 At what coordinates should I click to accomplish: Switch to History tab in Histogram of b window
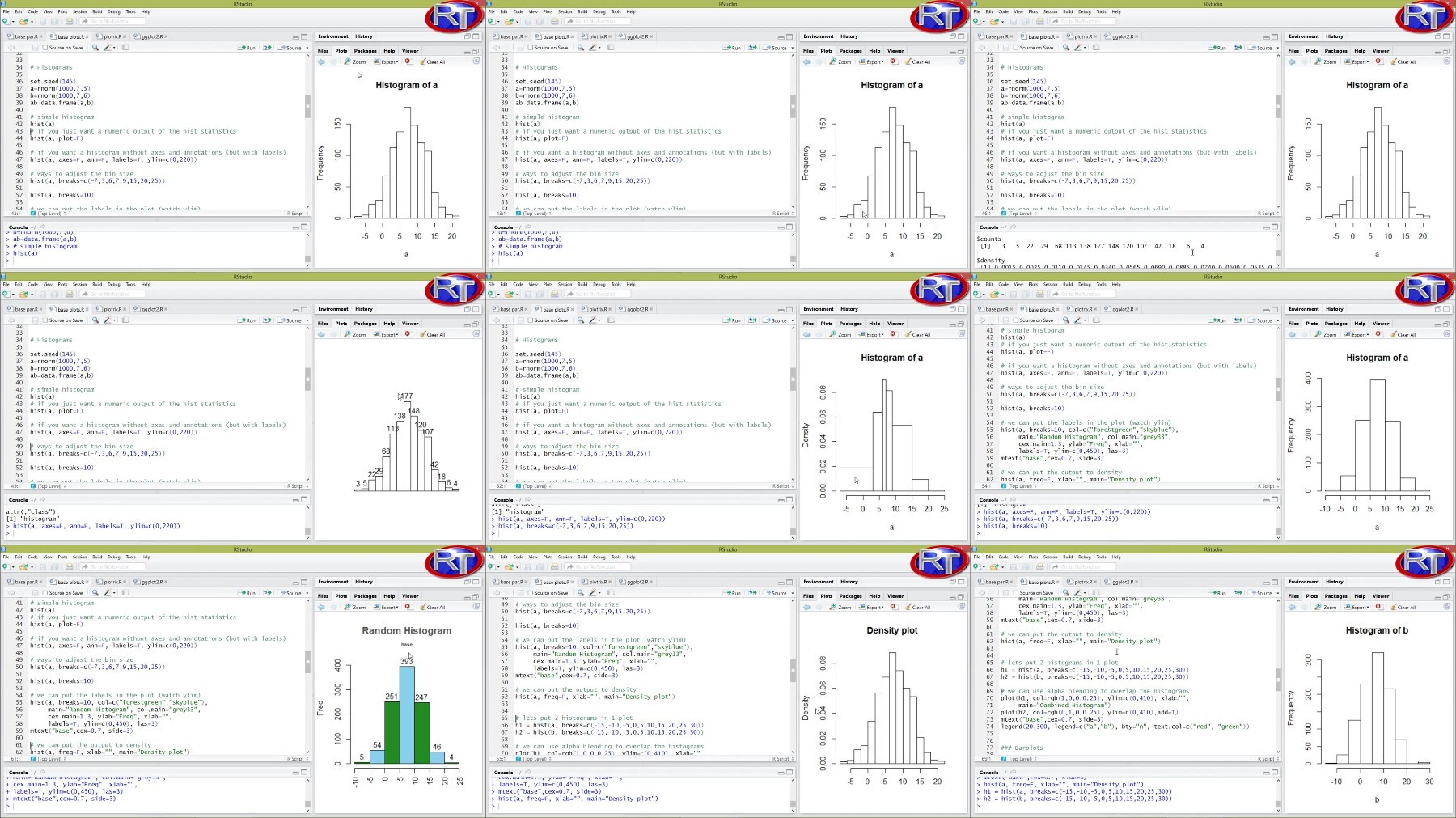1335,582
